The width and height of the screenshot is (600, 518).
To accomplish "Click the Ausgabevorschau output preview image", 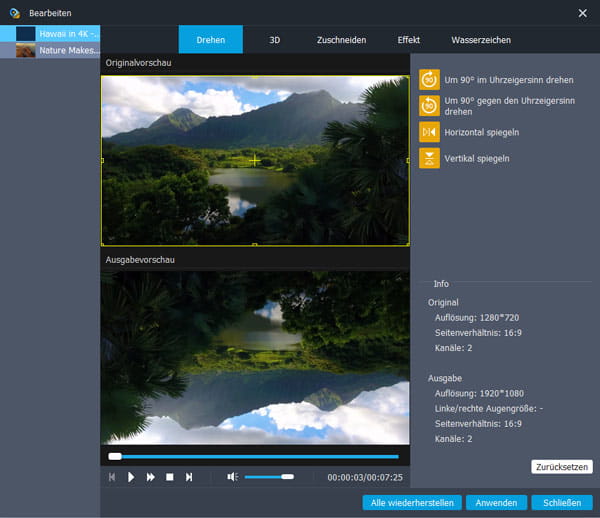I will [255, 358].
